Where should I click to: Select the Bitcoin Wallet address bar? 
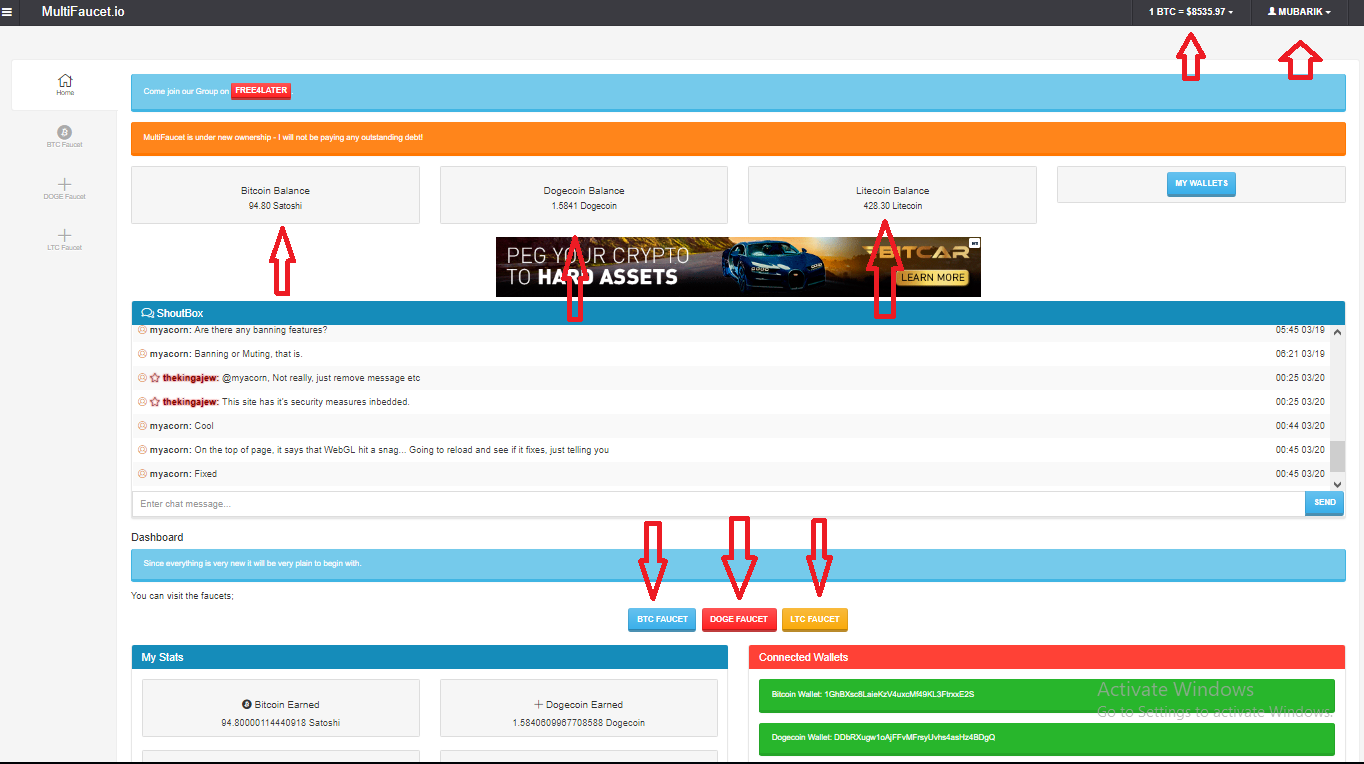pyautogui.click(x=1047, y=695)
